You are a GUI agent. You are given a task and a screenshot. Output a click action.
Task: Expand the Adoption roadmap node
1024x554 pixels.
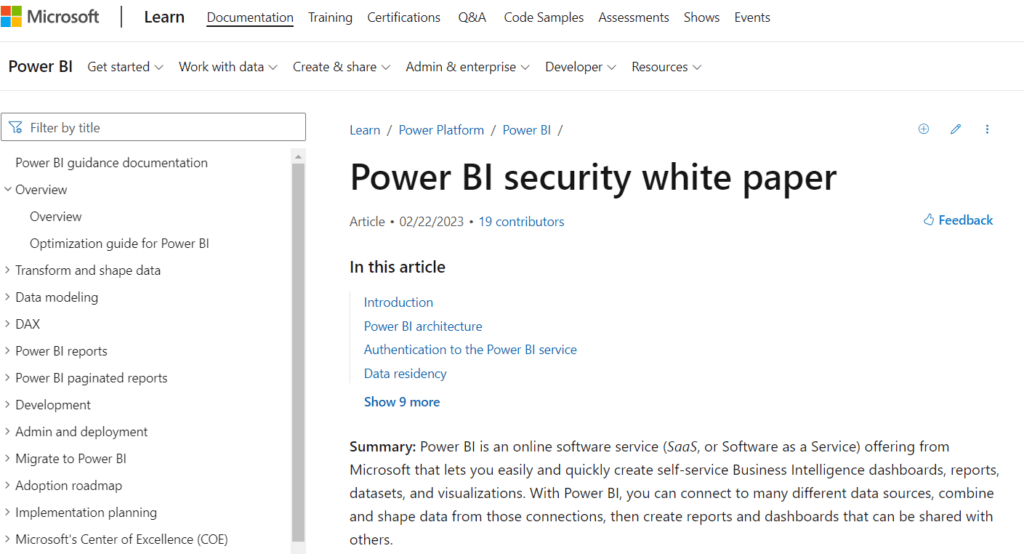[x=8, y=486]
